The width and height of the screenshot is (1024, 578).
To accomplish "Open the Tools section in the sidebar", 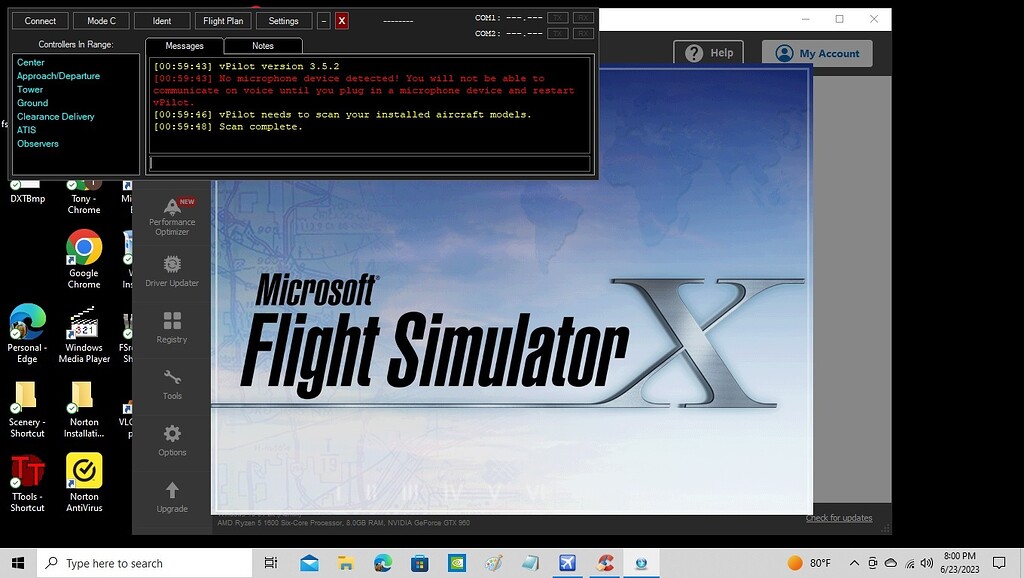I will pyautogui.click(x=172, y=386).
